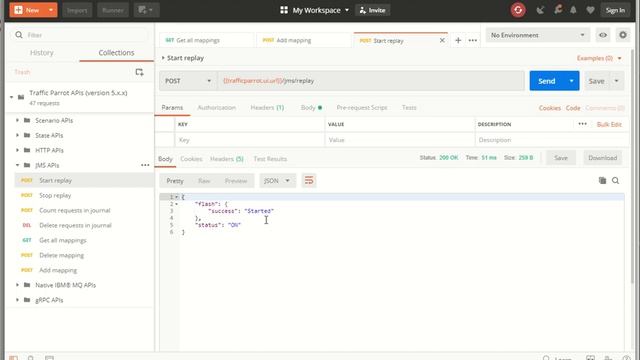Screen dimensions: 640x360
Task: Open the request Headers (1) tab
Action: coord(267,108)
